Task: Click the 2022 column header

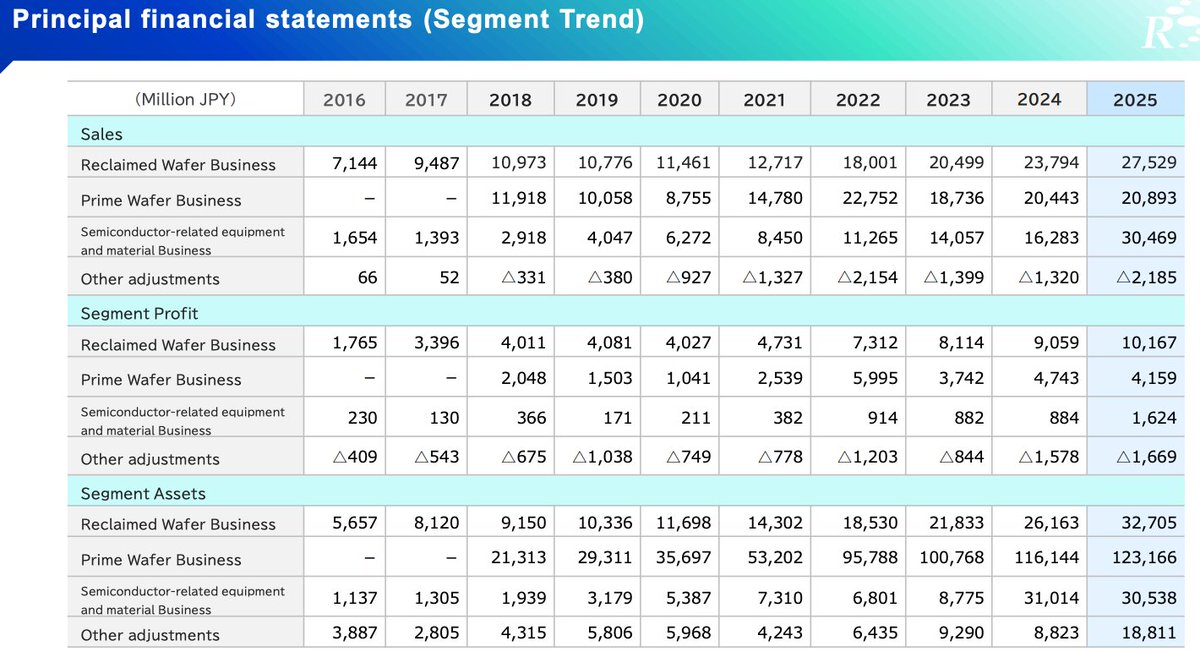Action: [858, 100]
